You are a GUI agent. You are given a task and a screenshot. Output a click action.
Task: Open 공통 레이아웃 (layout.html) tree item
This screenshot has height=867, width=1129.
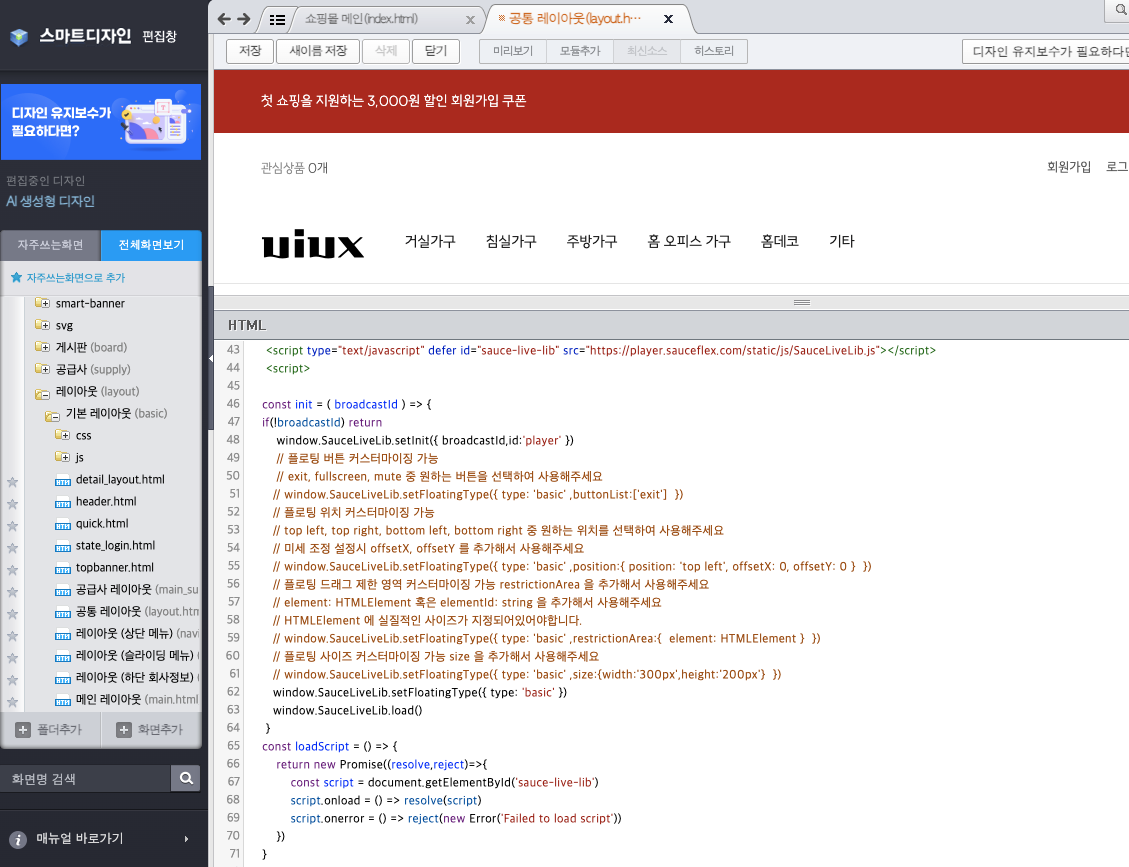[137, 611]
